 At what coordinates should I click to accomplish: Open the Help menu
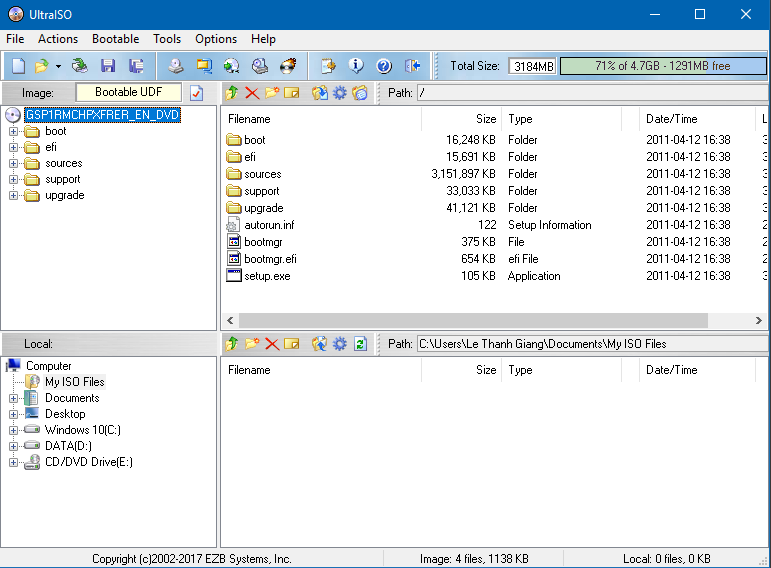point(264,39)
